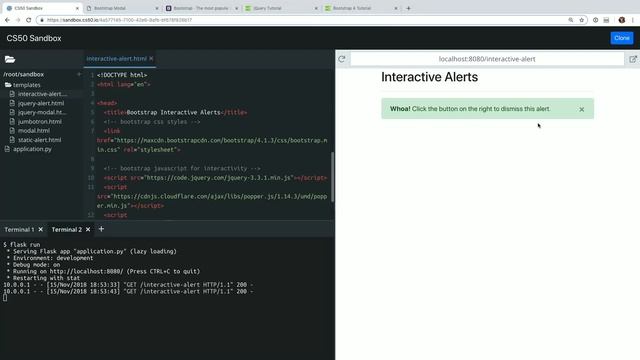The height and width of the screenshot is (360, 640).
Task: Open the browser profile avatar
Action: tap(622, 20)
